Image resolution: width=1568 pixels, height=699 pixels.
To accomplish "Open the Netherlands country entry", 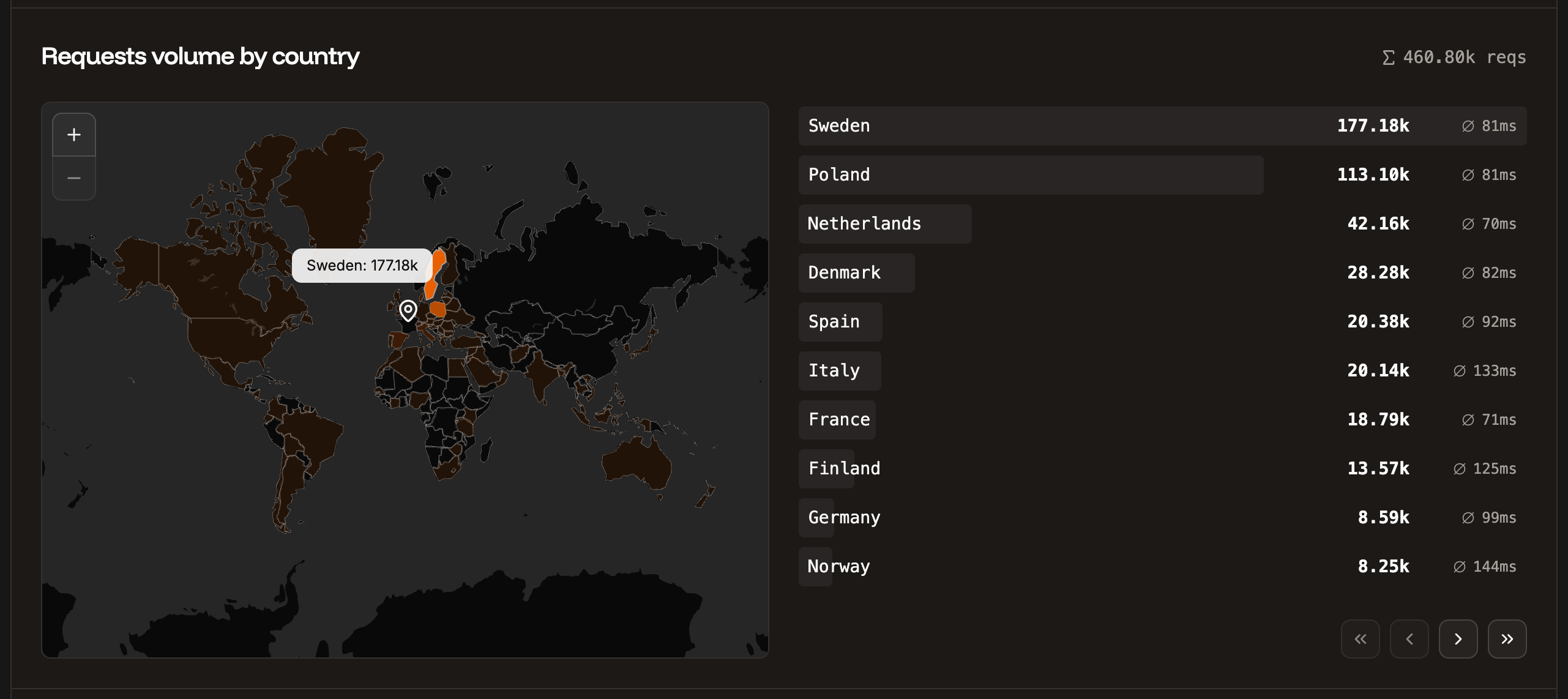I will [864, 223].
